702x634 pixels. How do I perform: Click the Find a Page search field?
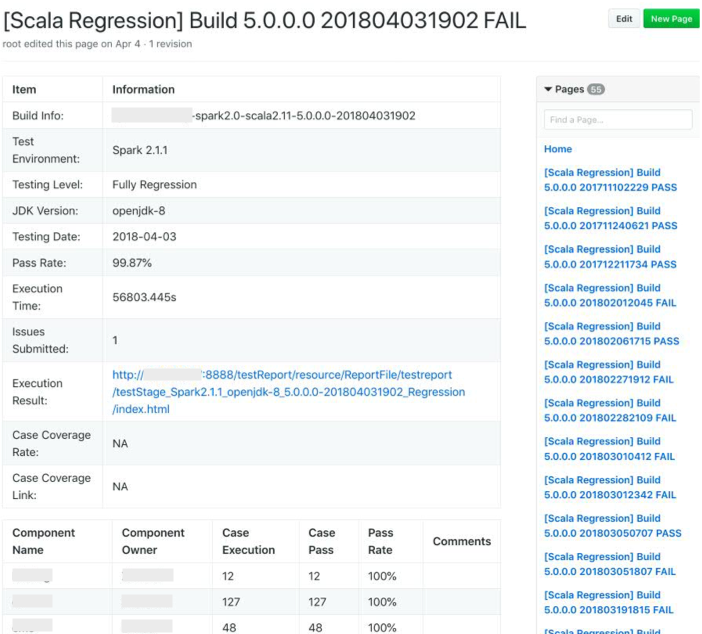point(618,120)
